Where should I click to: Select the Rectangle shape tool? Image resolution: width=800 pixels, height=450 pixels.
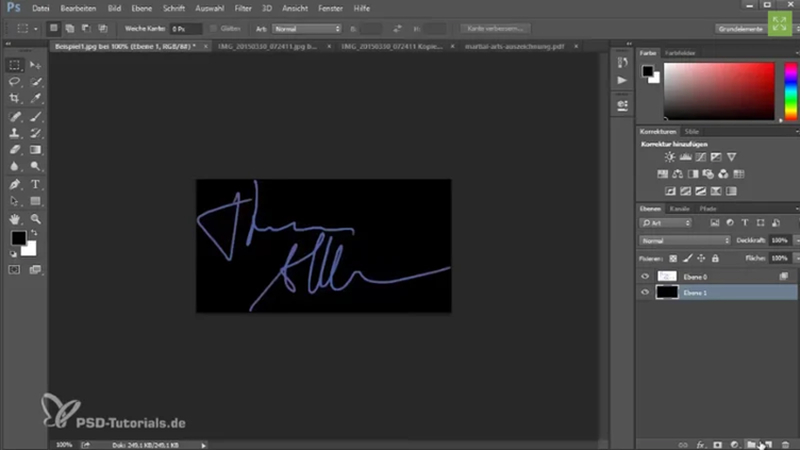click(x=35, y=202)
